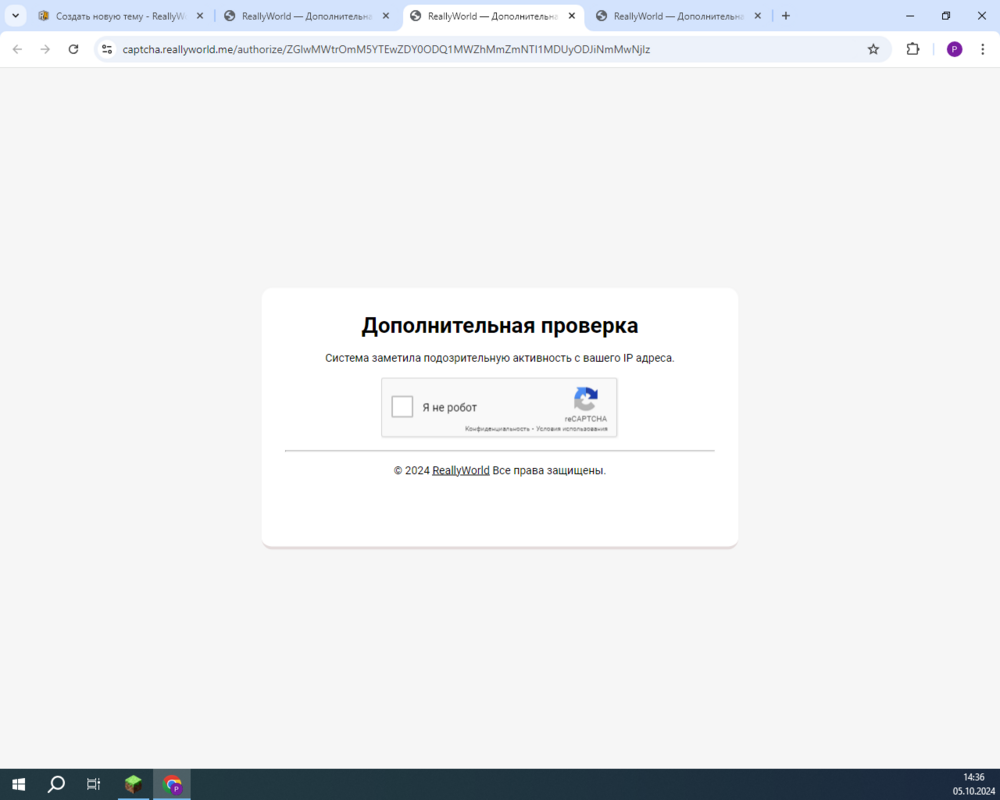Open the Extensions puzzle icon
This screenshot has width=1000, height=800.
click(x=913, y=49)
